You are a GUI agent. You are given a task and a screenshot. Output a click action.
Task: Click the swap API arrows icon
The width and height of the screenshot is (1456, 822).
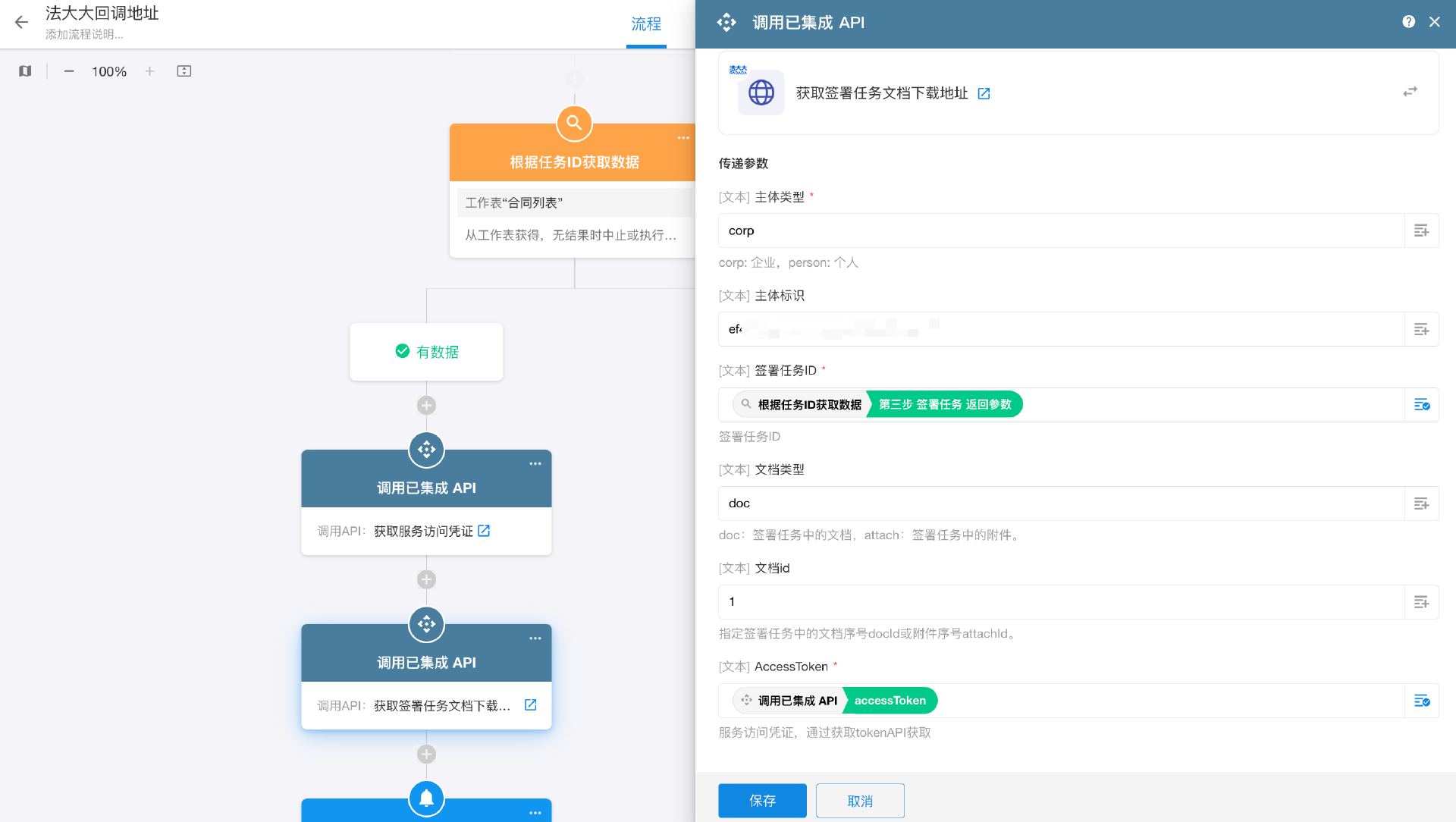pyautogui.click(x=1410, y=92)
